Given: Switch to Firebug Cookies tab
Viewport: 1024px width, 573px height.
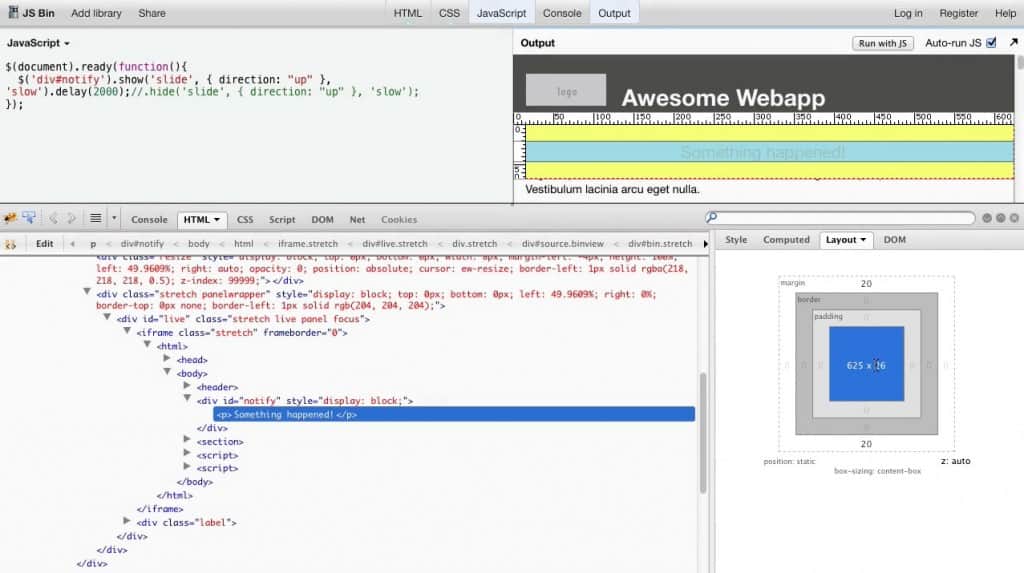Looking at the screenshot, I should (399, 220).
